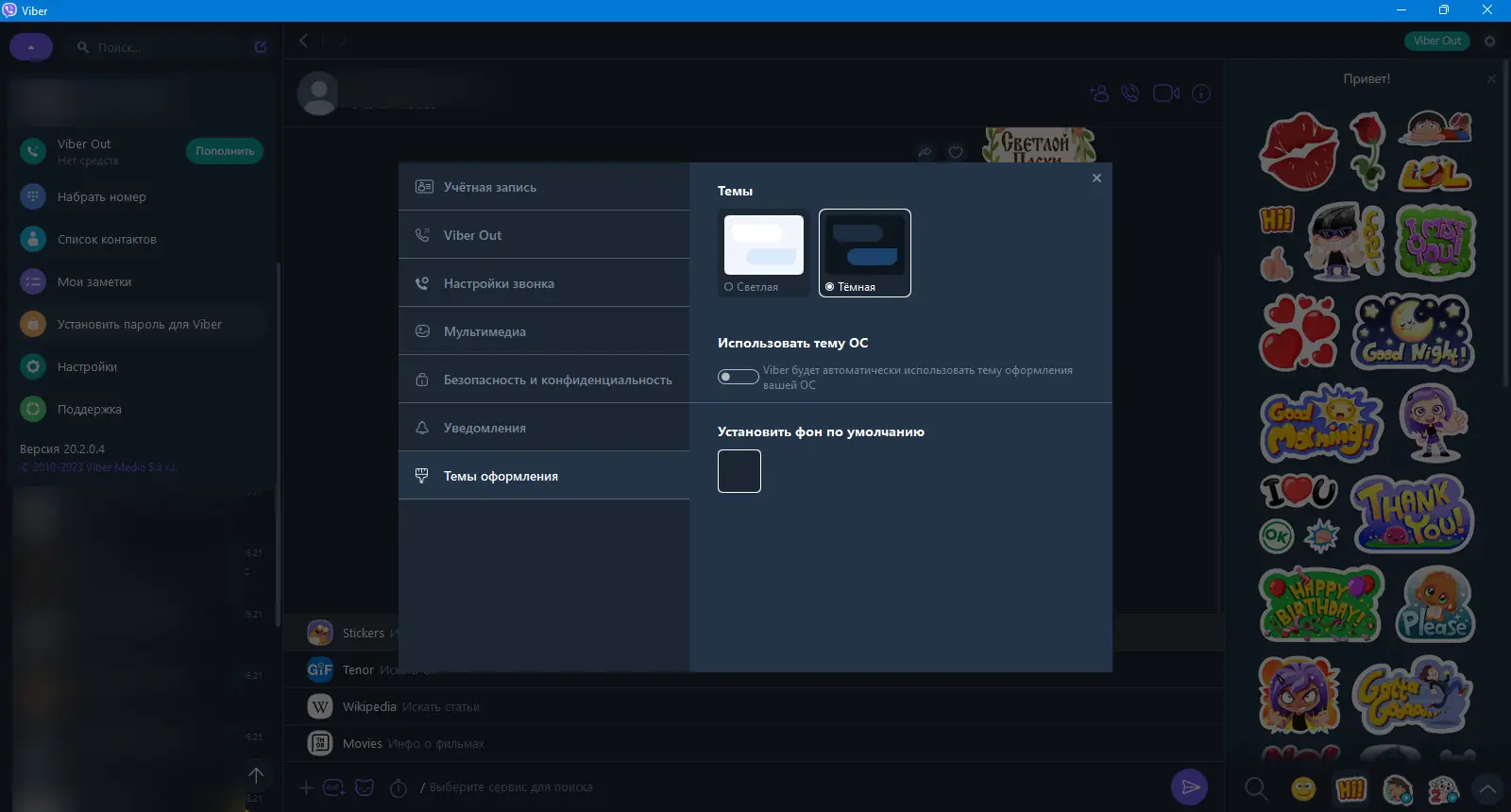Viewport: 1511px width, 812px height.
Task: Open the profile menu avatar button
Action: 31,46
